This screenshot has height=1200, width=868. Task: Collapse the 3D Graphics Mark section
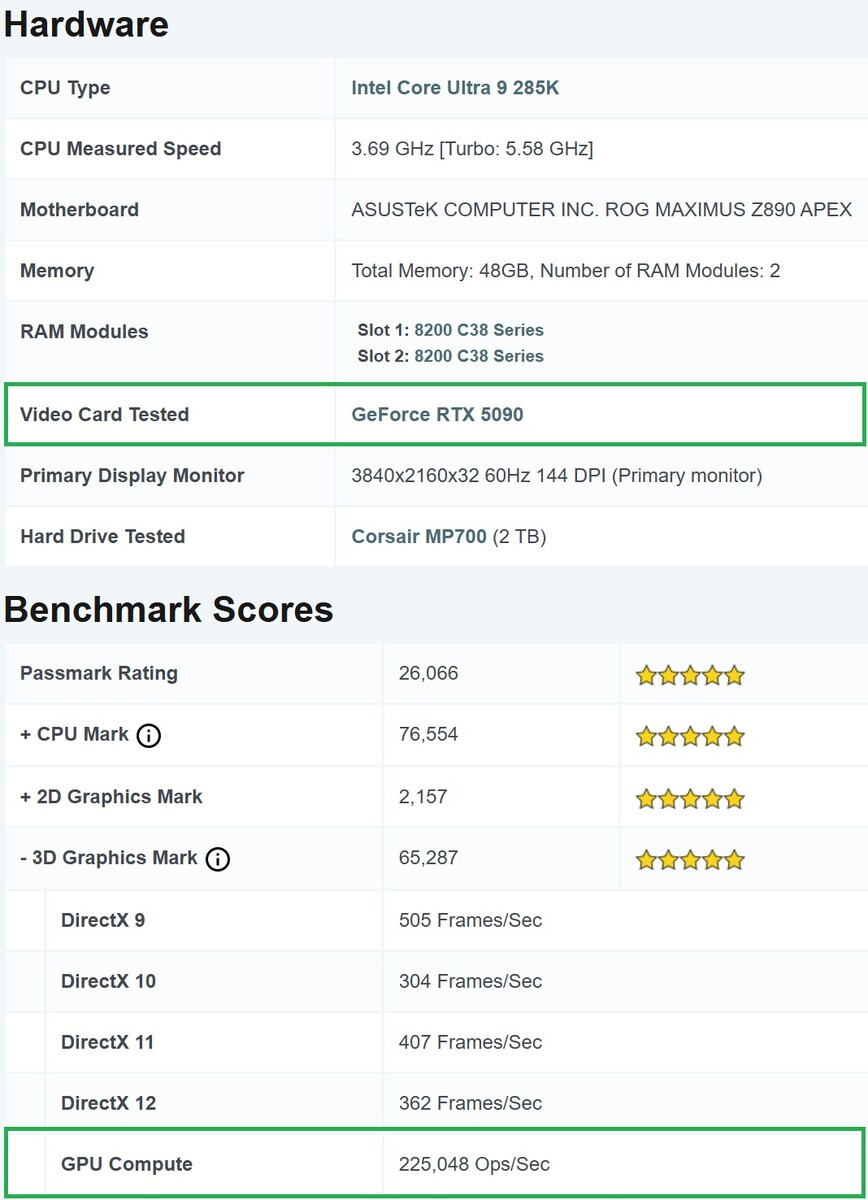[108, 858]
